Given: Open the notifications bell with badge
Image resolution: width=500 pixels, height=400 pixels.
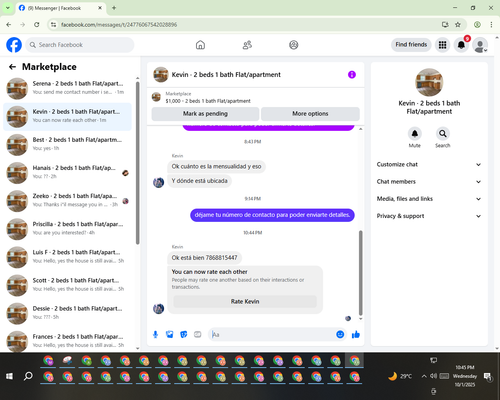Looking at the screenshot, I should coord(462,45).
